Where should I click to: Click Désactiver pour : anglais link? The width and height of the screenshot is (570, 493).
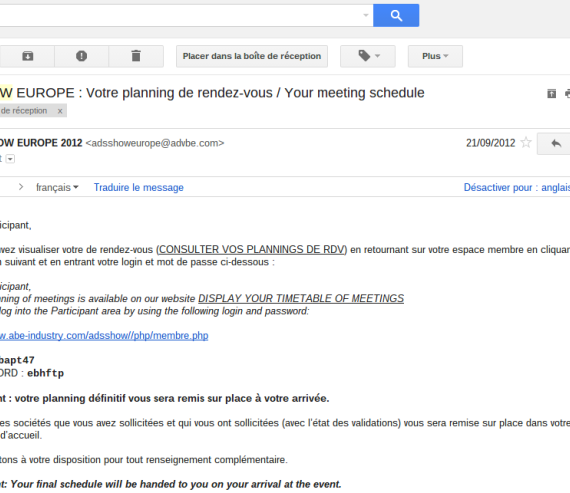(x=517, y=187)
